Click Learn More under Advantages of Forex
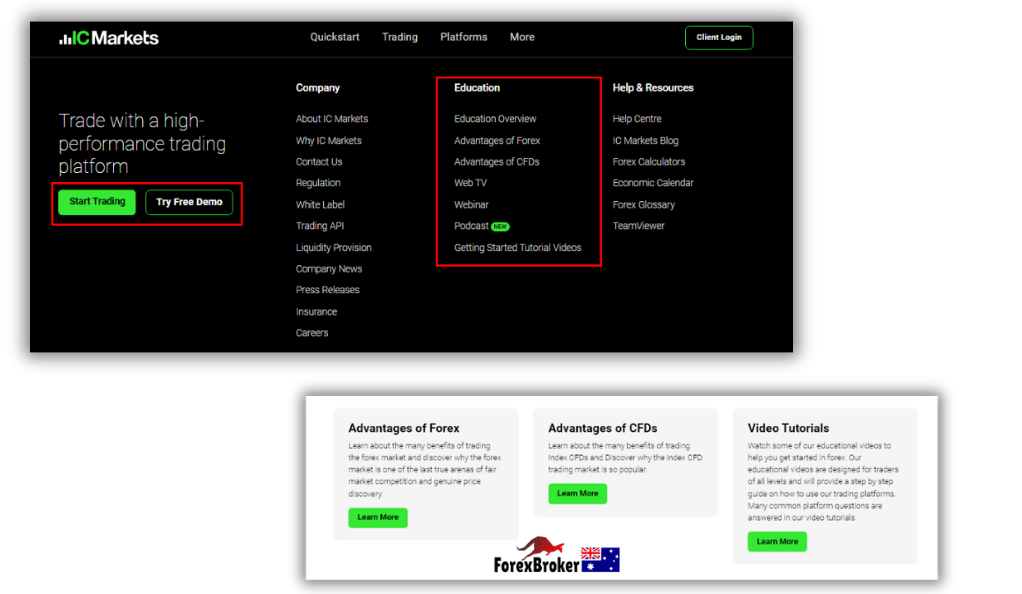Viewport: 1022px width, 594px height. (x=378, y=517)
